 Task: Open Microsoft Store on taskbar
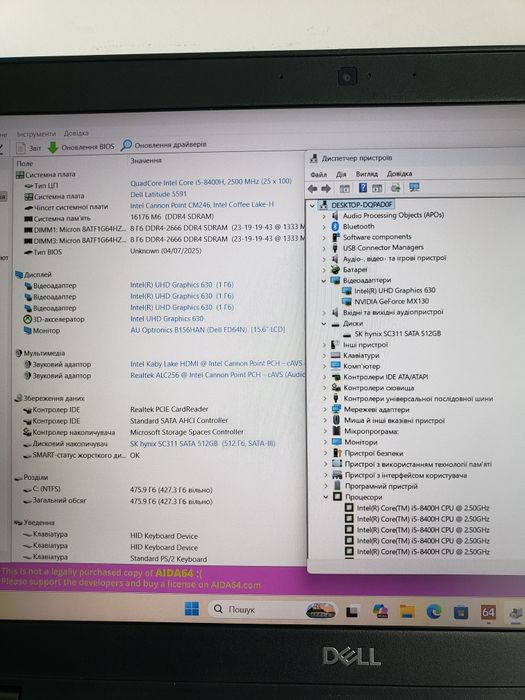(x=460, y=612)
